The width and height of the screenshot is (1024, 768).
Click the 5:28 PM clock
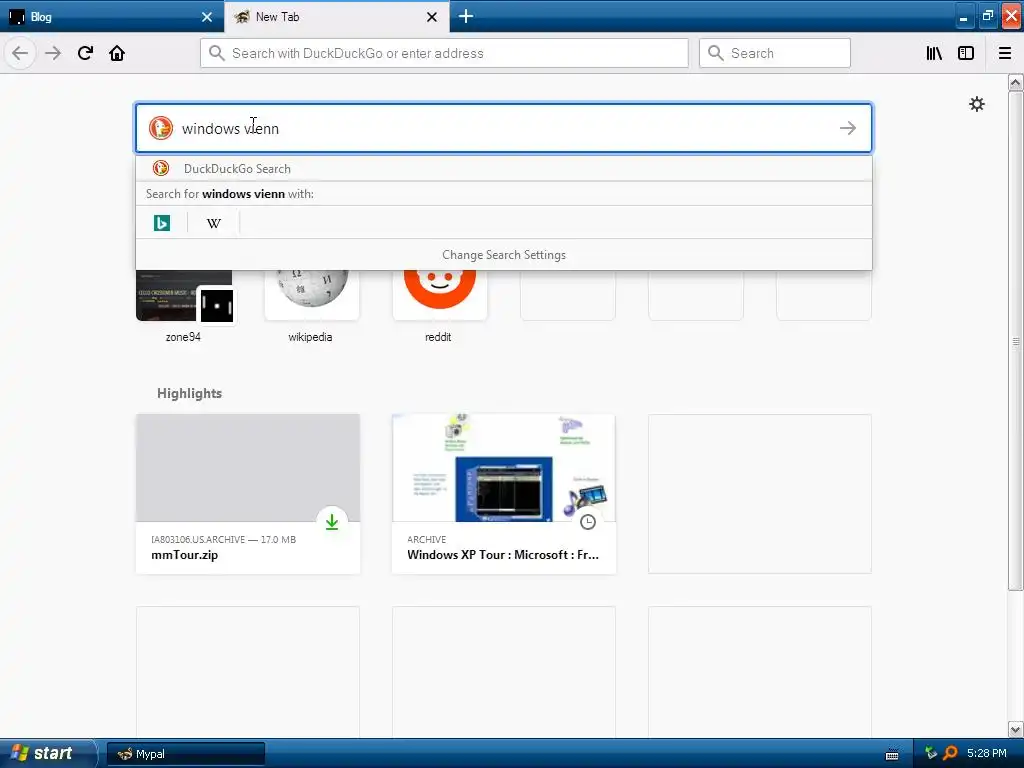coord(987,753)
